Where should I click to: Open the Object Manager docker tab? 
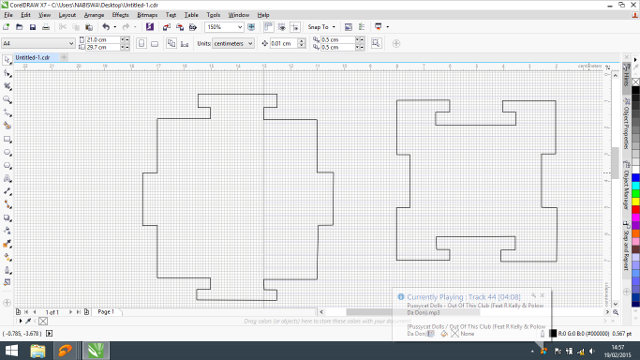[x=626, y=185]
